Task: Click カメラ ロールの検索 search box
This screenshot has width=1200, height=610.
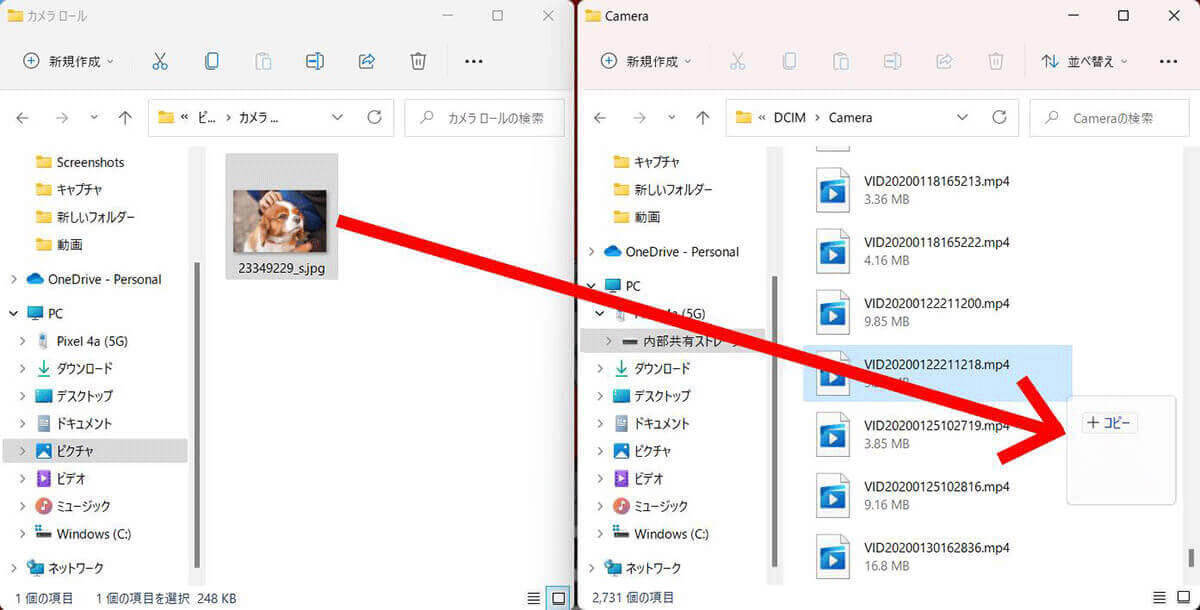Action: (484, 117)
